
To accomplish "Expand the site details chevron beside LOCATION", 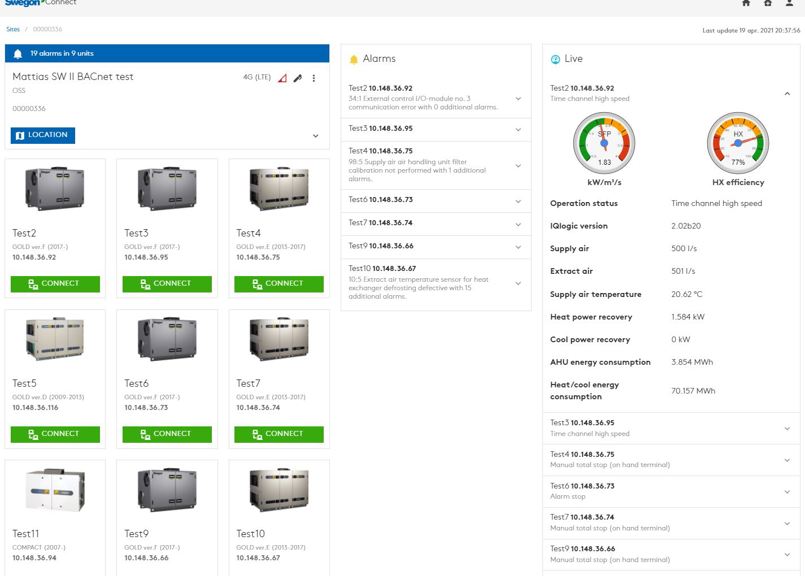I will (315, 136).
